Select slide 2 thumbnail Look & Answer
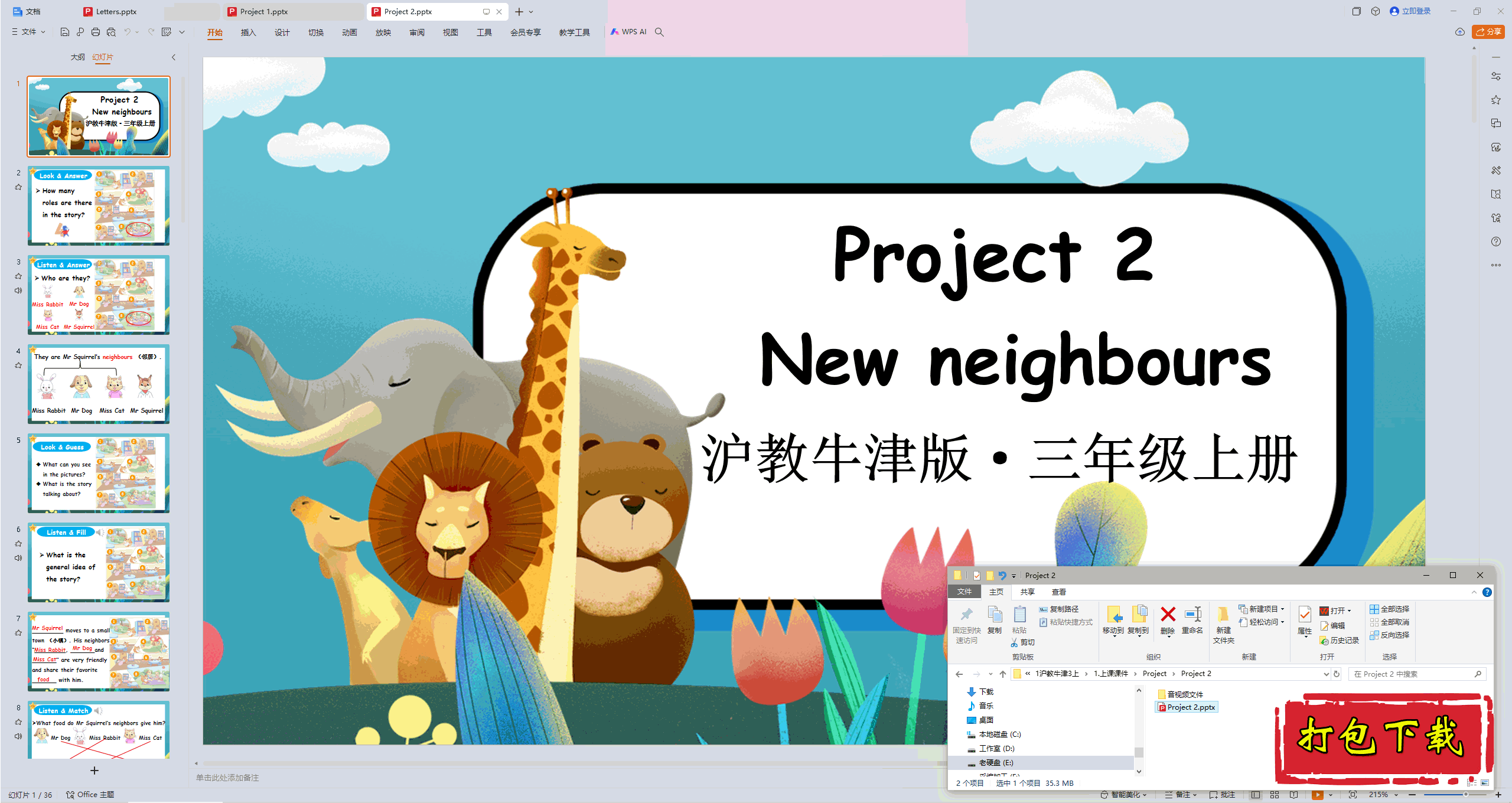 (x=99, y=205)
